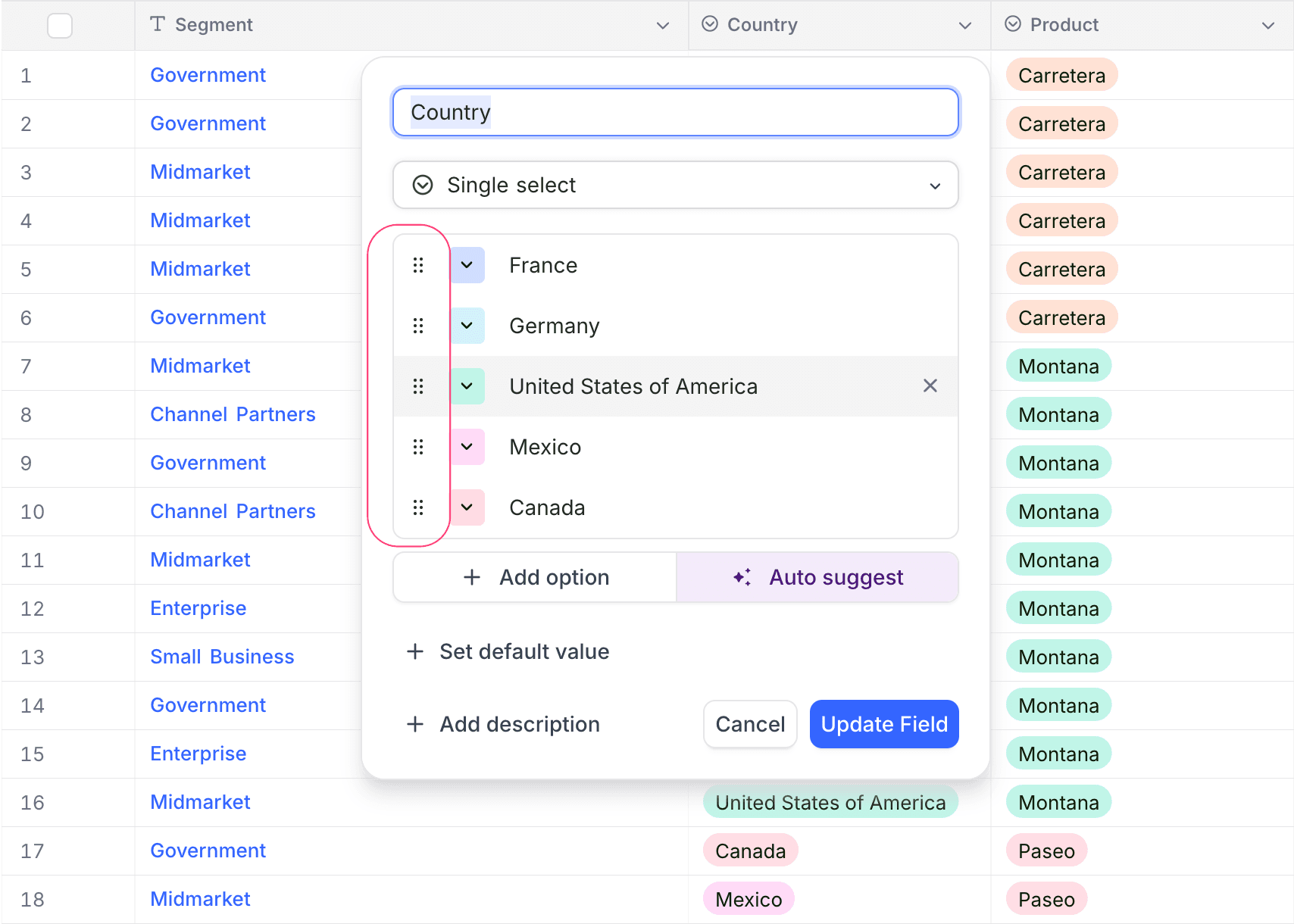
Task: Remove the United States of America option
Action: pos(930,386)
